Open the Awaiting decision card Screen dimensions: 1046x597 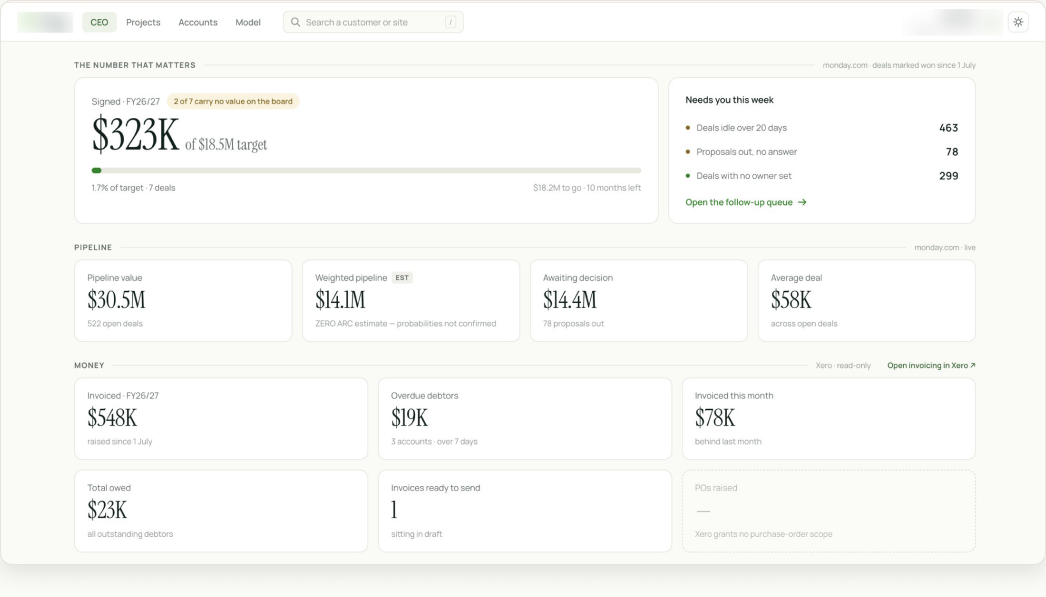pos(639,301)
